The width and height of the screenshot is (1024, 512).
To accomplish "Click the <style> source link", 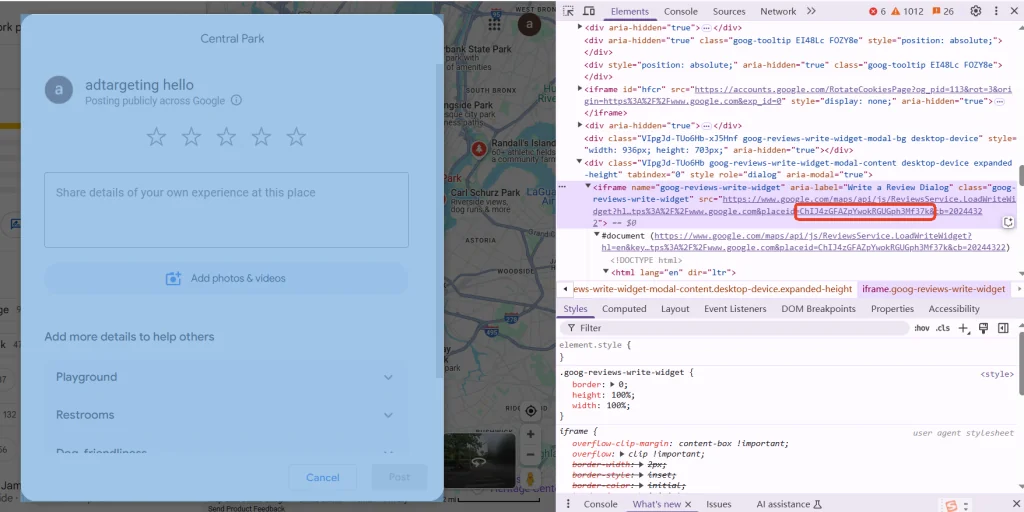I will pos(997,374).
